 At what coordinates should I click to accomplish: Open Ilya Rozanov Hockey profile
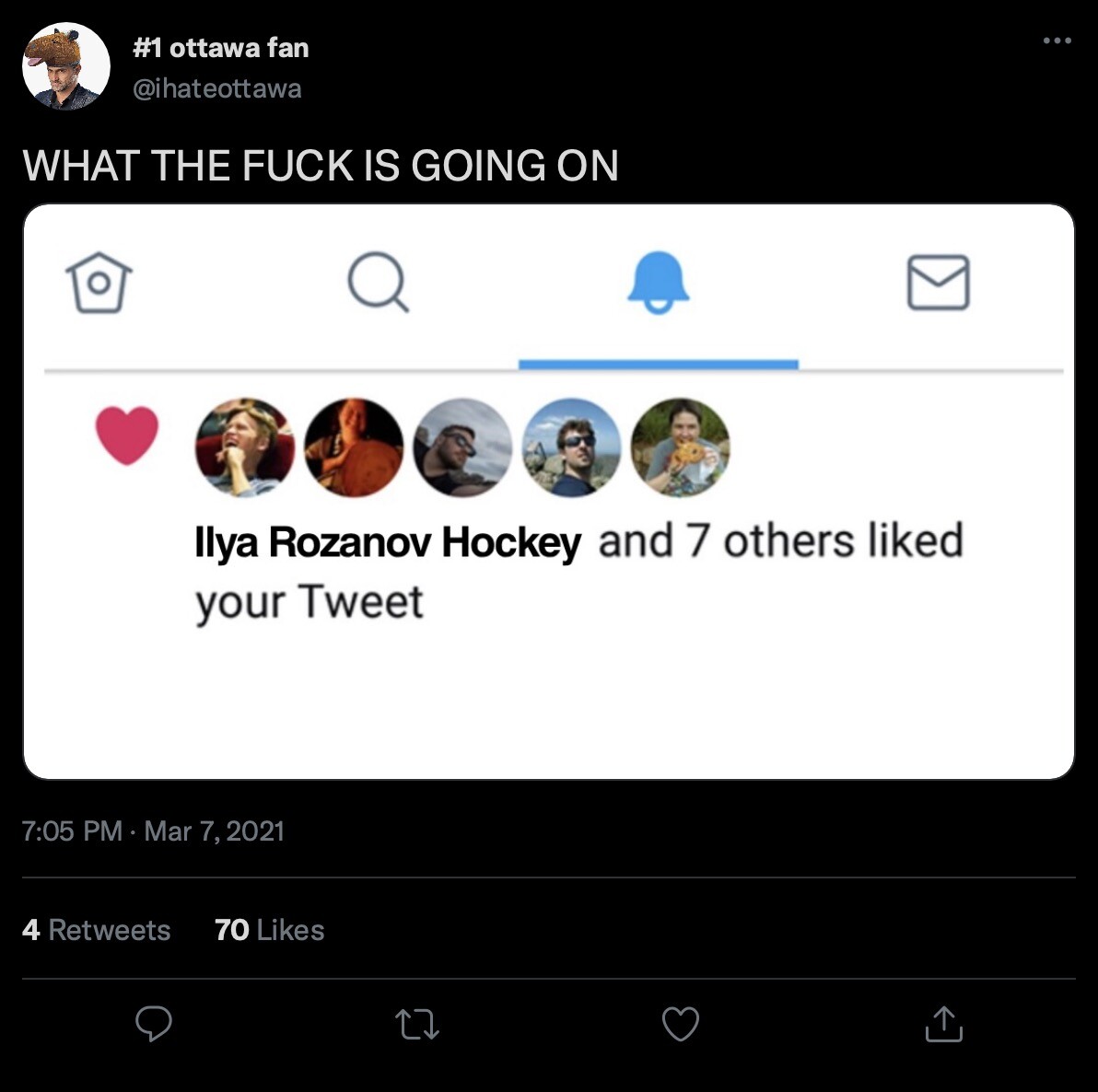[x=387, y=540]
